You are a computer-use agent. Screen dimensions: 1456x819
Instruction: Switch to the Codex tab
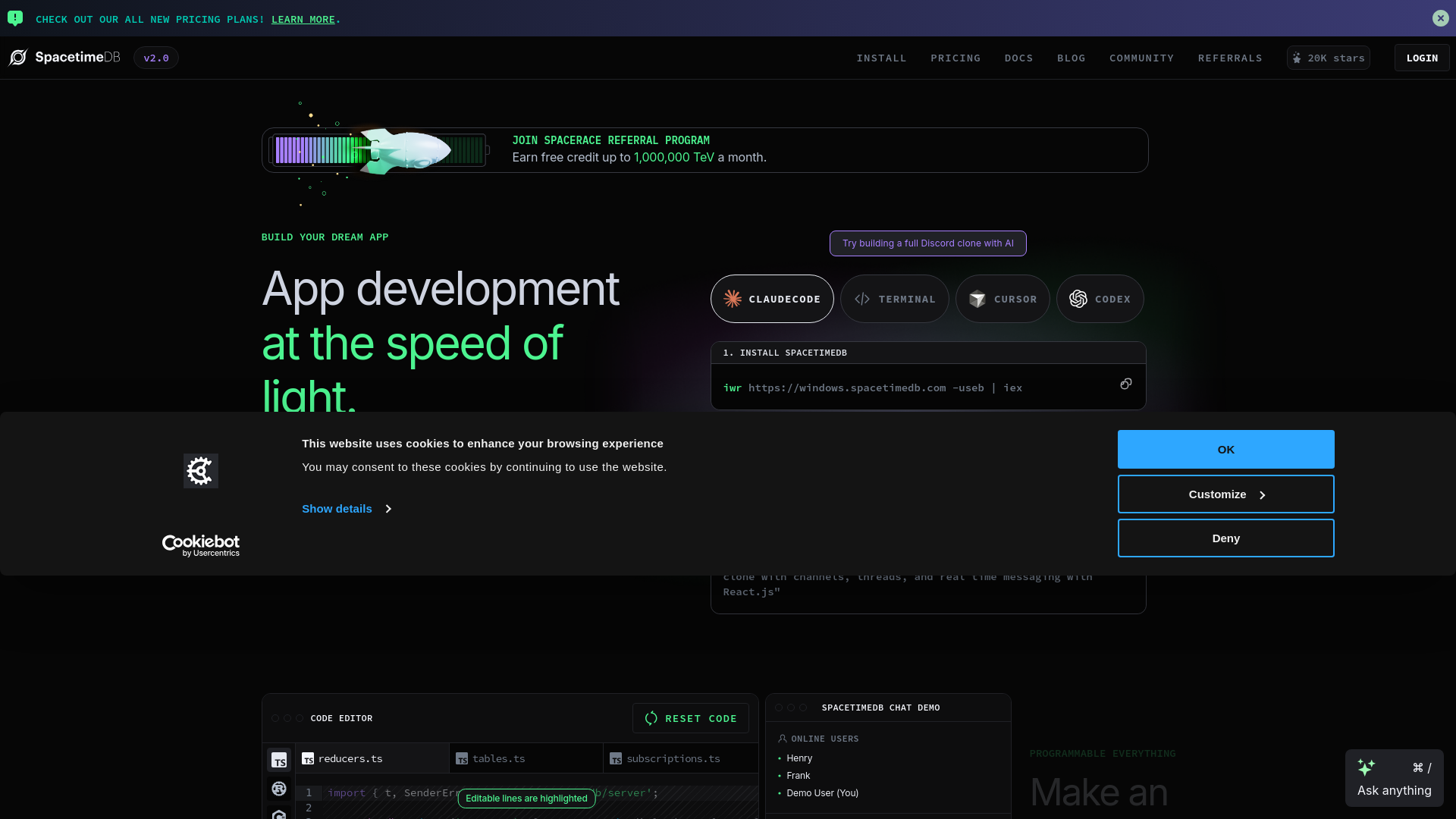click(1100, 299)
